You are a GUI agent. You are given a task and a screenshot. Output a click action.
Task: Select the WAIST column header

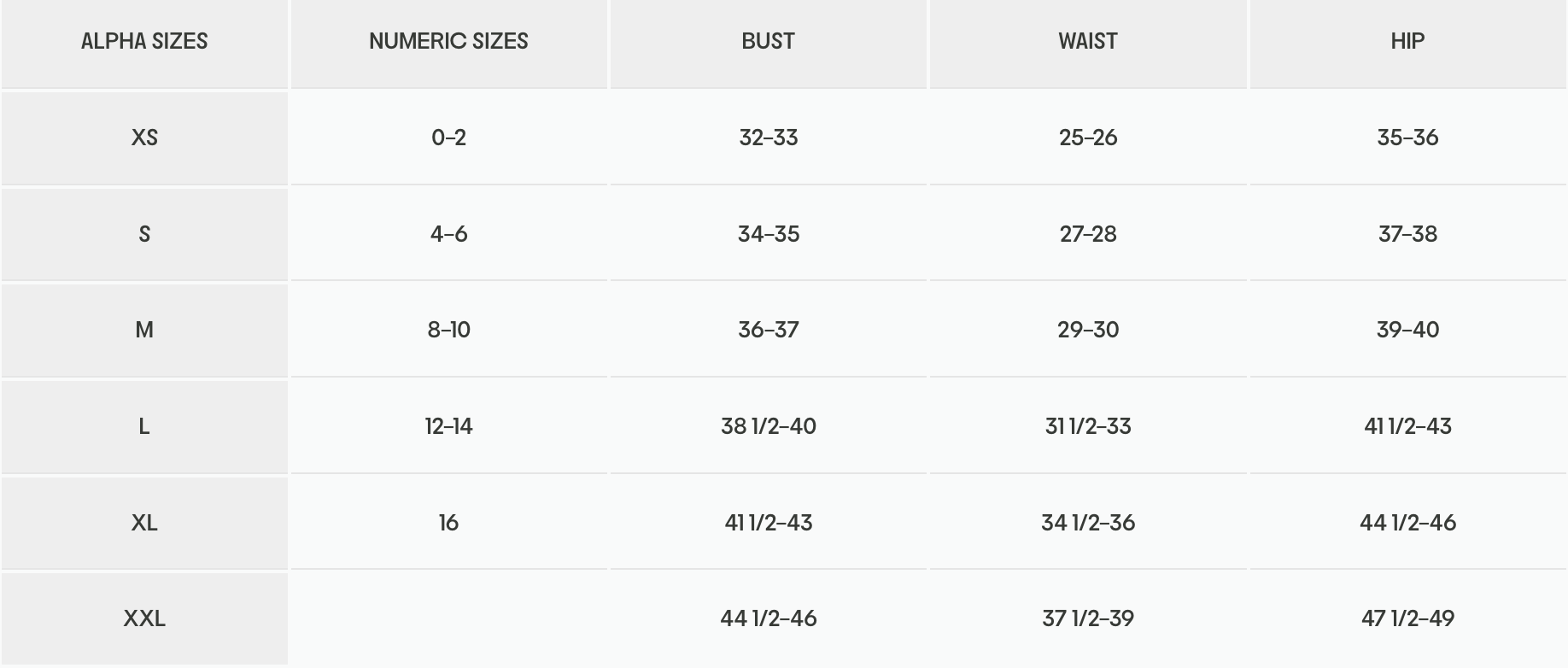coord(1087,41)
